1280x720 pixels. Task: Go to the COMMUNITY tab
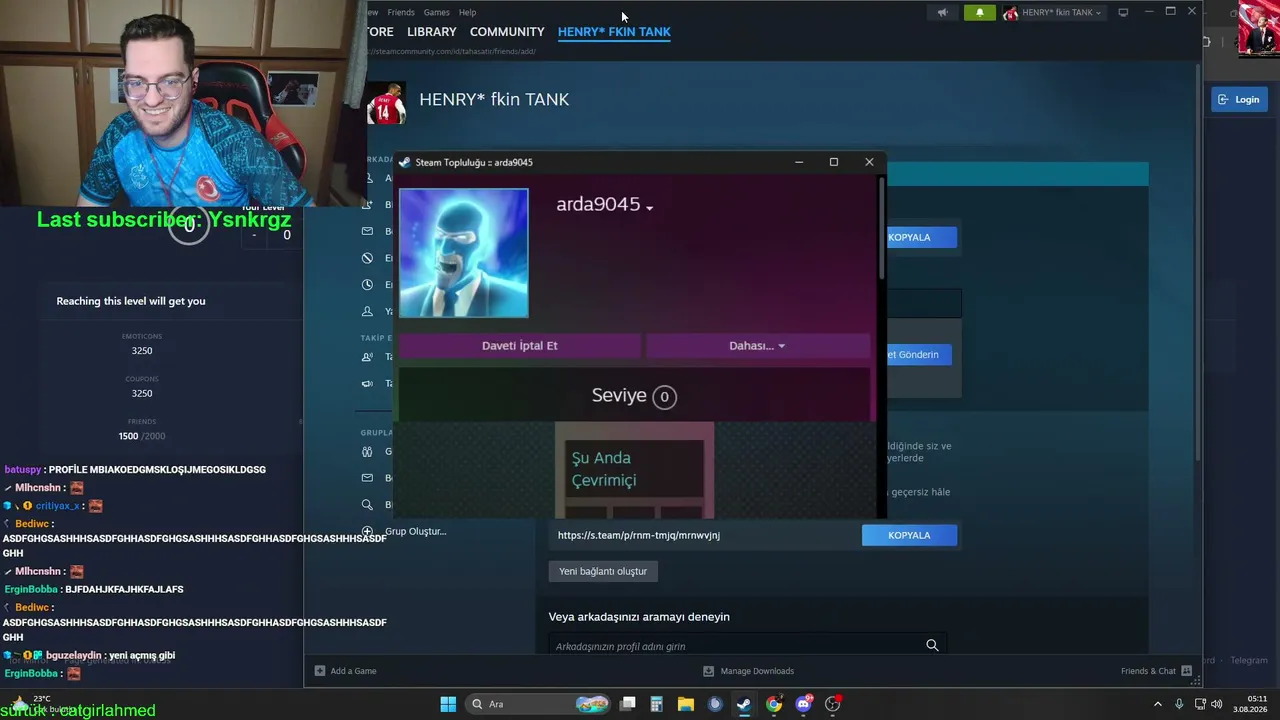pos(507,32)
